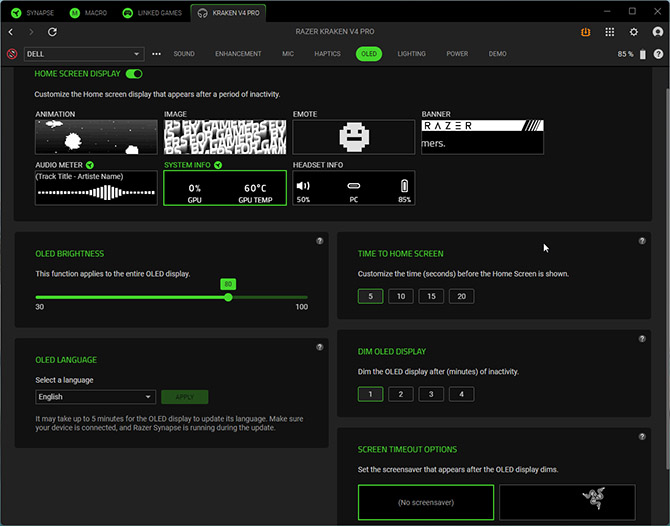Select the Kraken V4 Pro tab
Viewport: 670px width, 526px height.
[228, 13]
